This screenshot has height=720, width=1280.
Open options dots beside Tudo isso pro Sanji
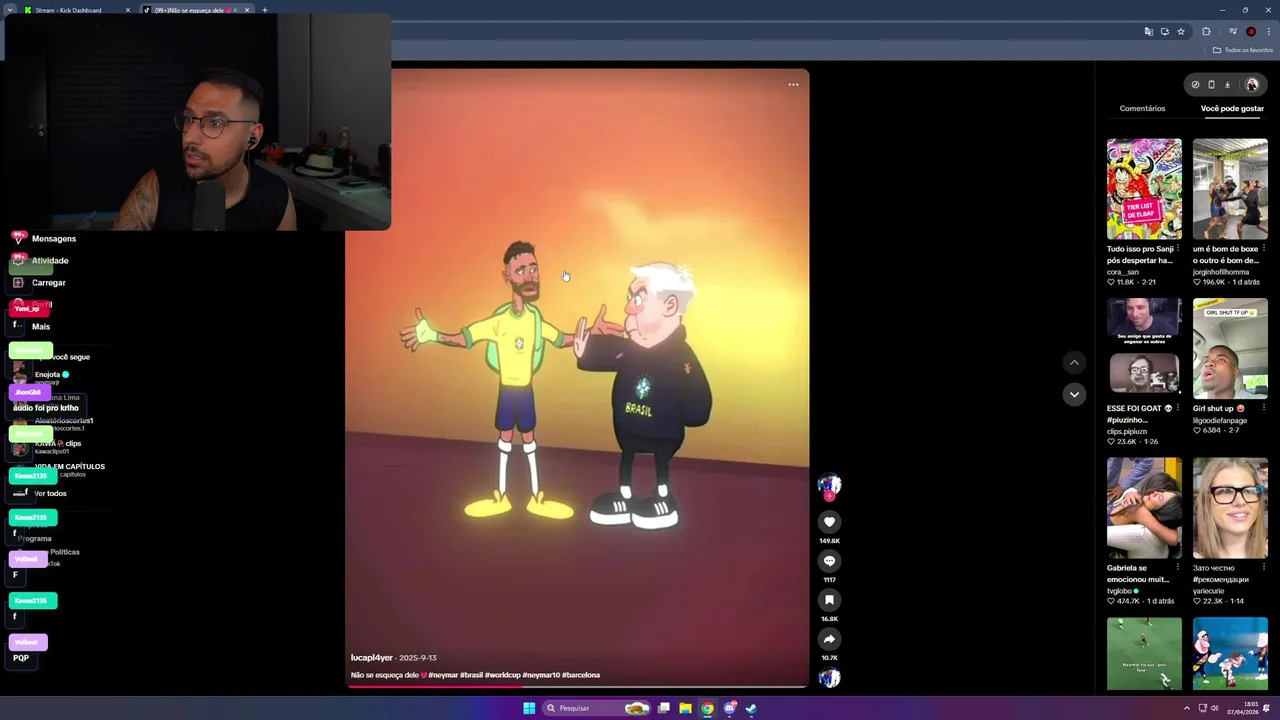click(x=1178, y=248)
